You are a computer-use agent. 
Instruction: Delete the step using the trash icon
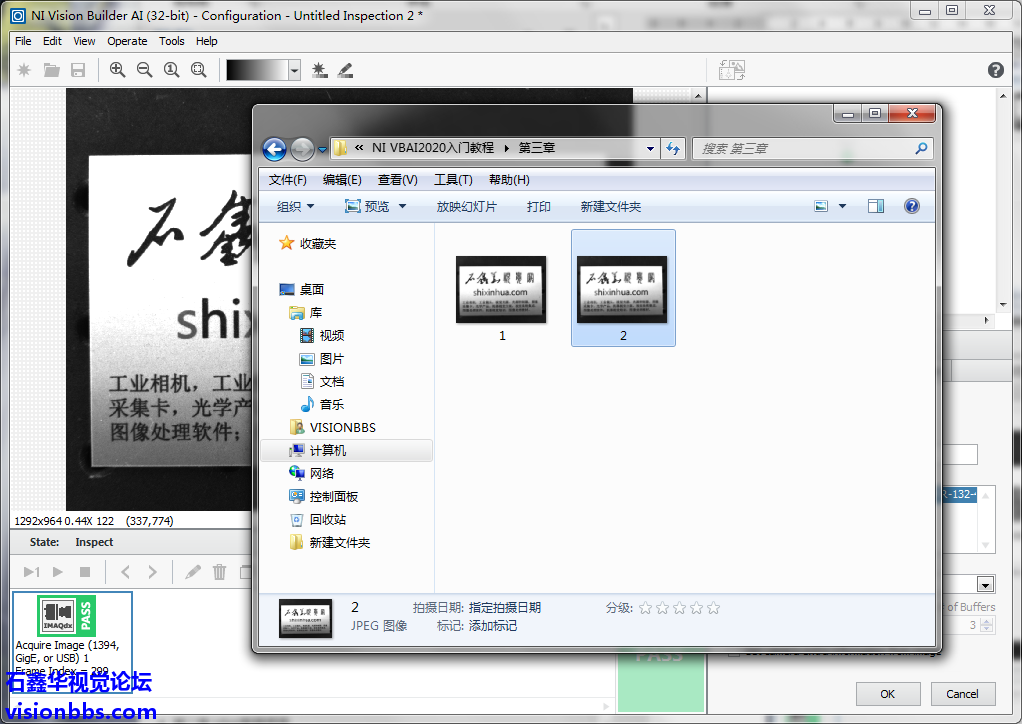(x=219, y=572)
